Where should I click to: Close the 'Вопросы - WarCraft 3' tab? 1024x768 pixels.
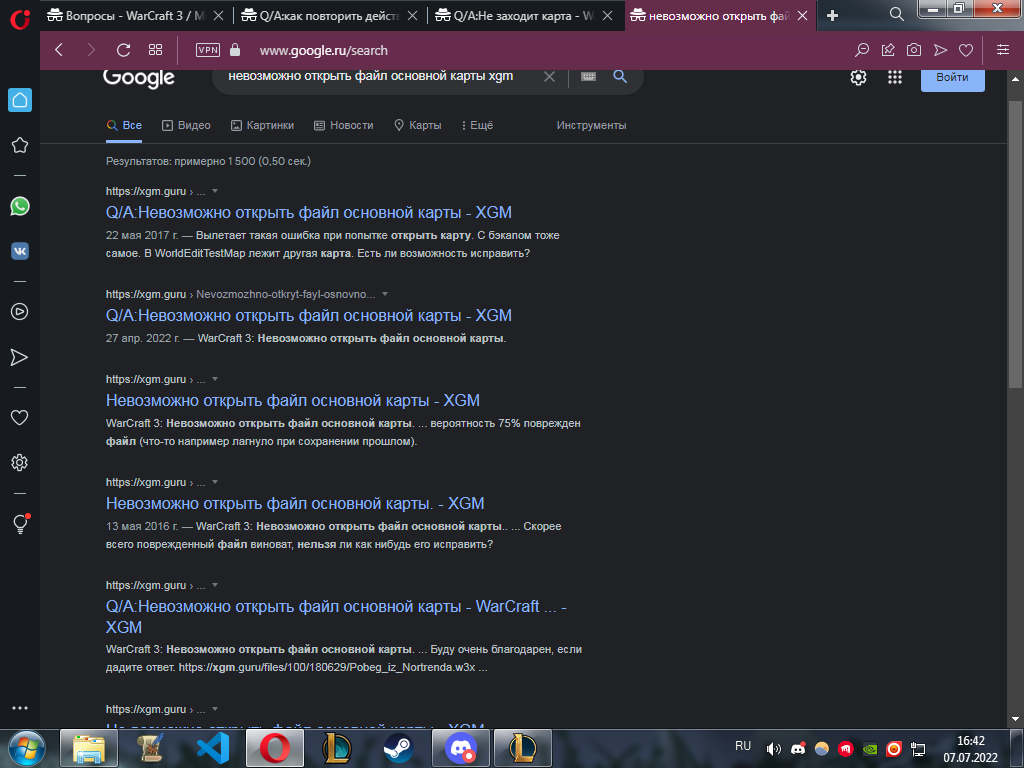(x=219, y=16)
